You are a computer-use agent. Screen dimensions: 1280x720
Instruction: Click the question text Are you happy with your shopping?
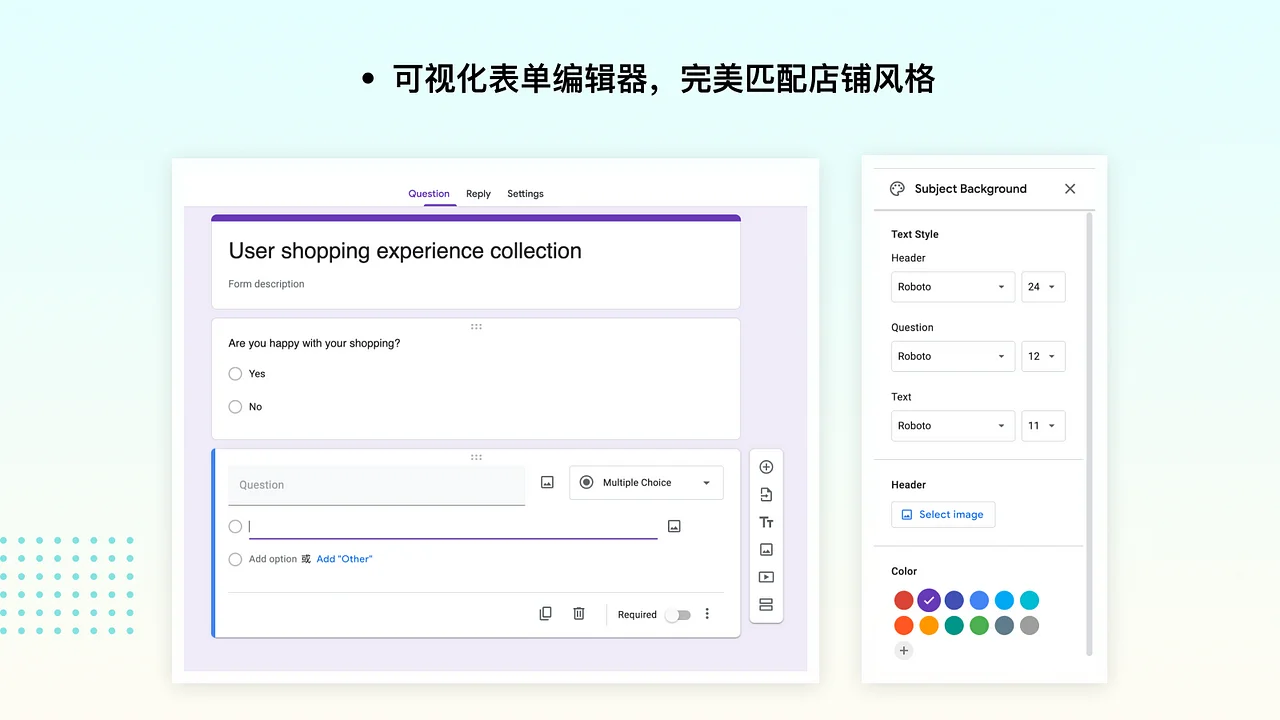coord(314,343)
